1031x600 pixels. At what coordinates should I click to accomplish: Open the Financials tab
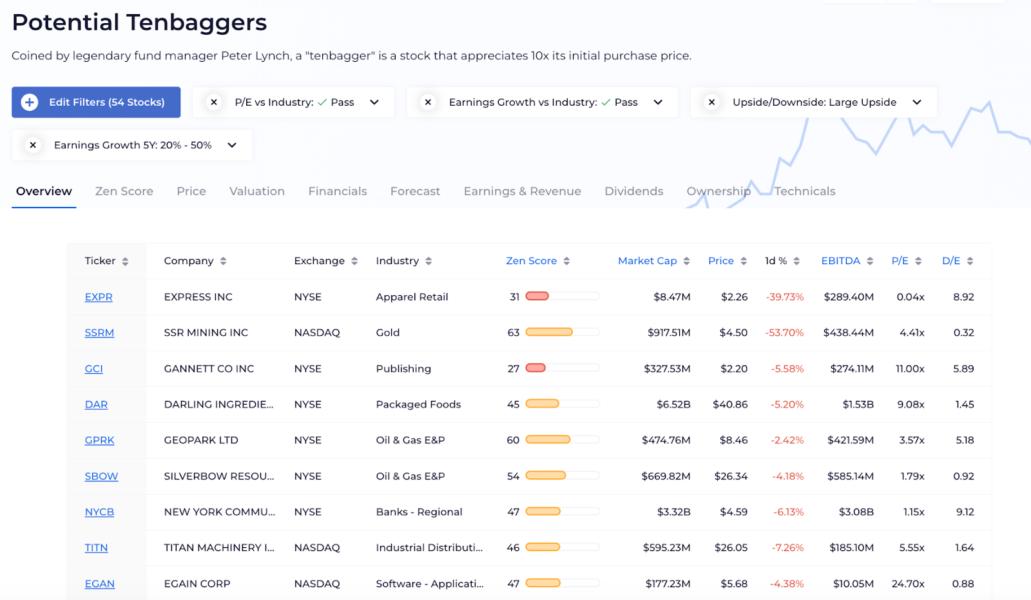[x=337, y=191]
